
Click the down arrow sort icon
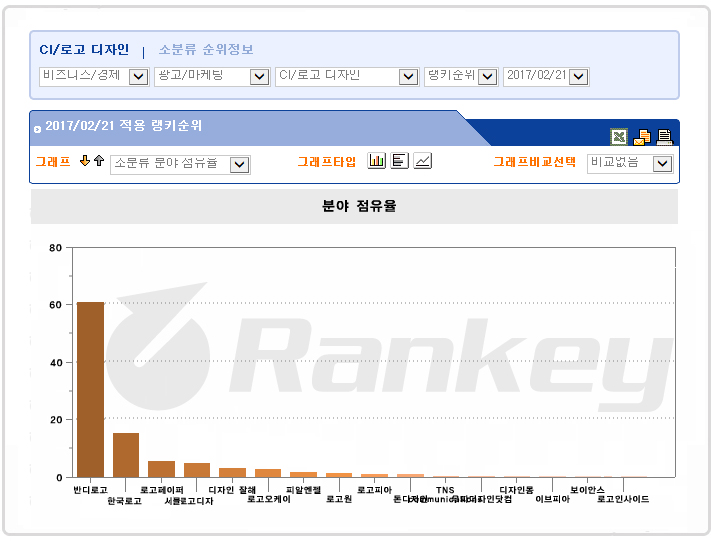click(x=85, y=161)
